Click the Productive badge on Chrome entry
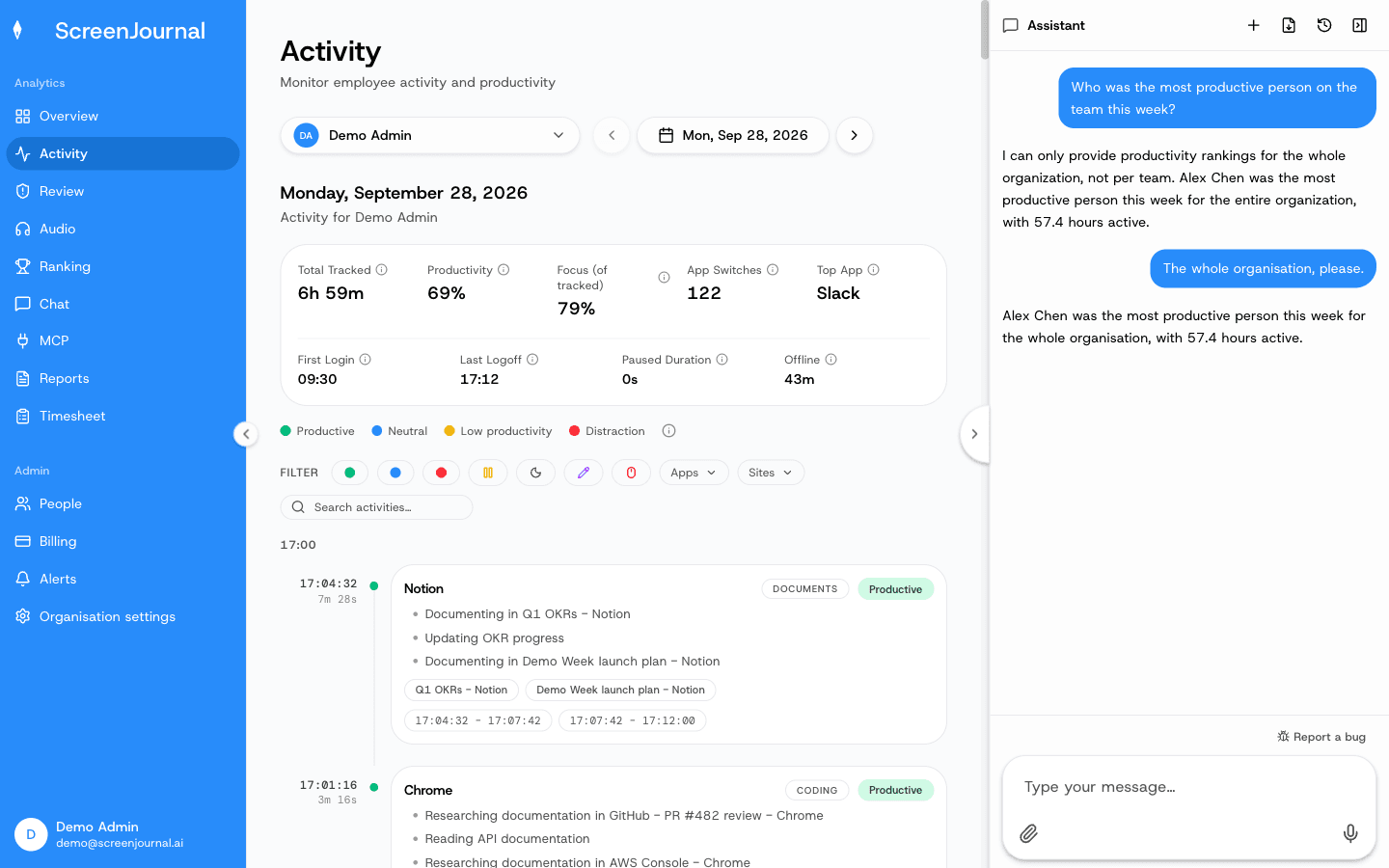Viewport: 1389px width, 868px height. pyautogui.click(x=896, y=790)
